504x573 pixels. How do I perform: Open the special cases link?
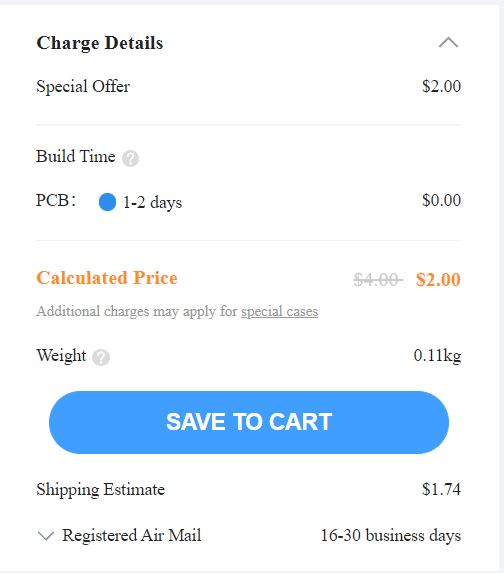pyautogui.click(x=280, y=311)
